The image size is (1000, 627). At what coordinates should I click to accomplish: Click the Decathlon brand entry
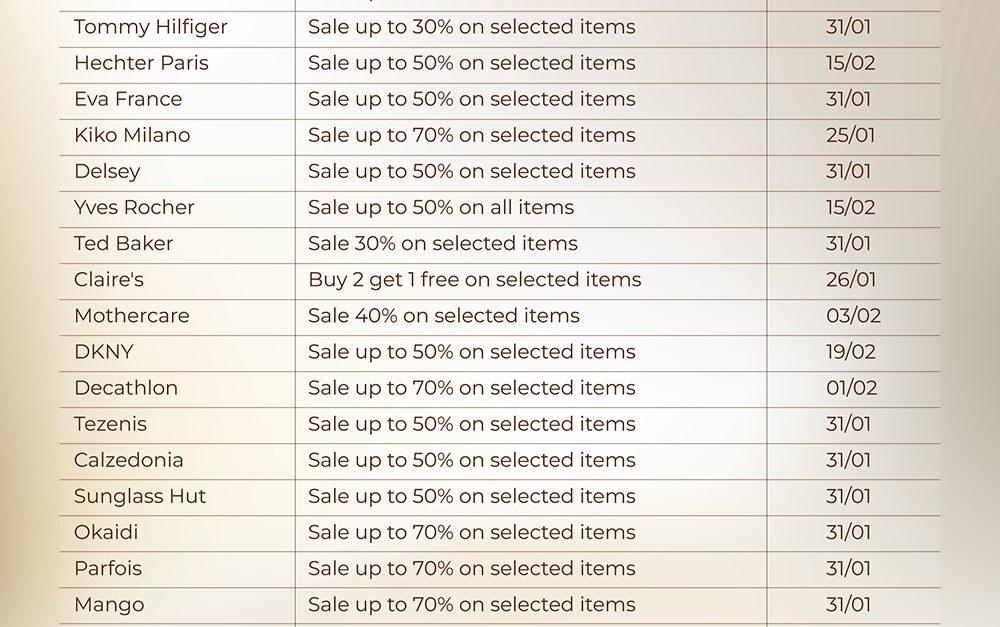click(125, 387)
